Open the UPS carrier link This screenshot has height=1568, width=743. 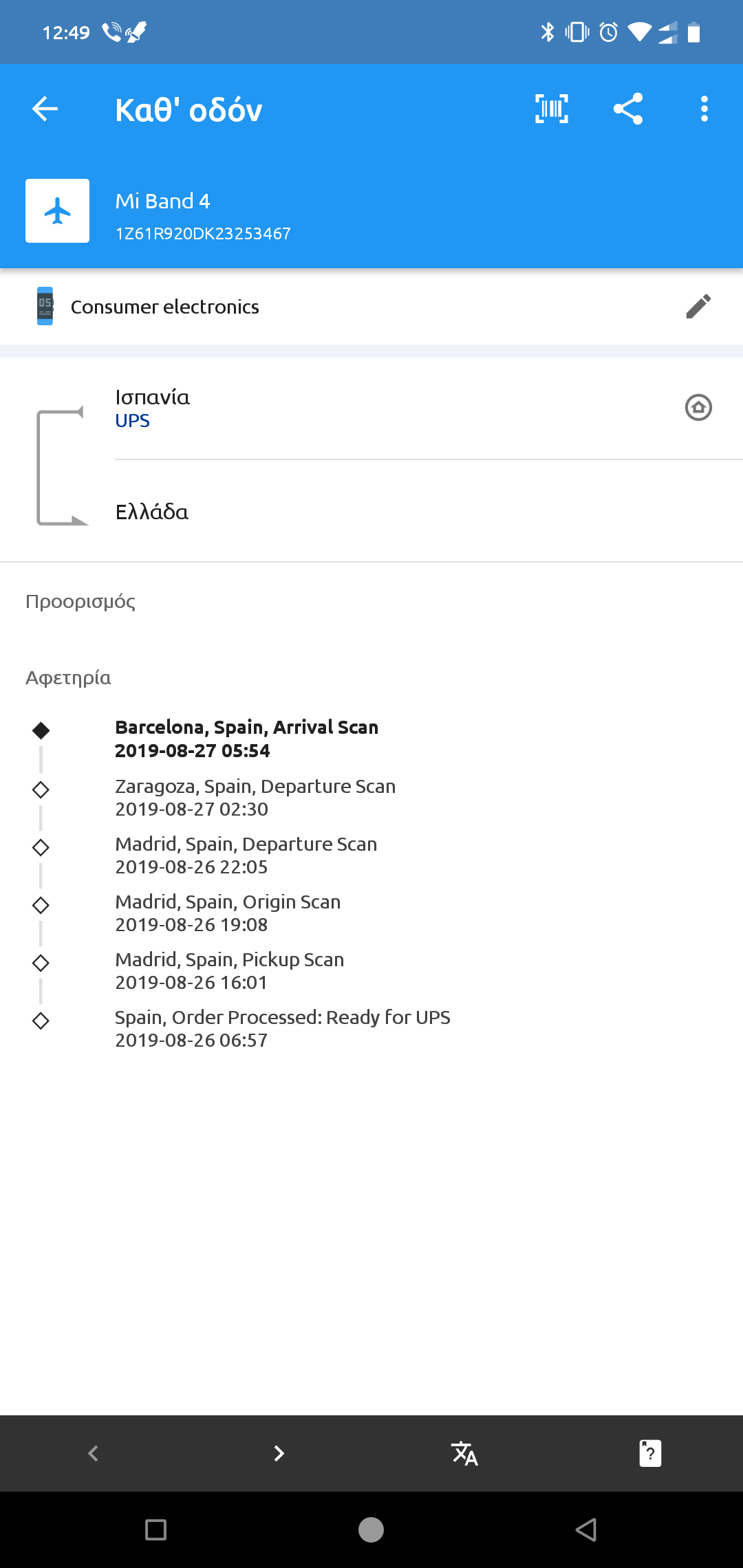coord(133,421)
